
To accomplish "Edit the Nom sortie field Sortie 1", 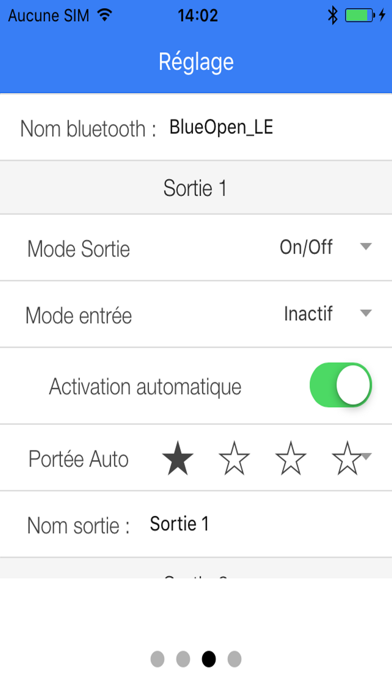I will (x=179, y=524).
